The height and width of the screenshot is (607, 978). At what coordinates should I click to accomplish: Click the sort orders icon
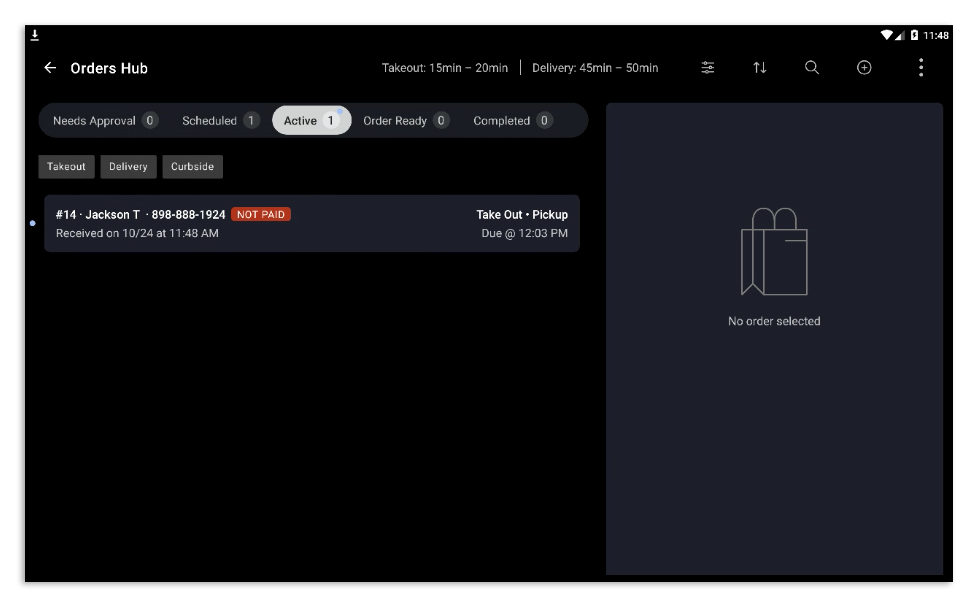click(760, 68)
